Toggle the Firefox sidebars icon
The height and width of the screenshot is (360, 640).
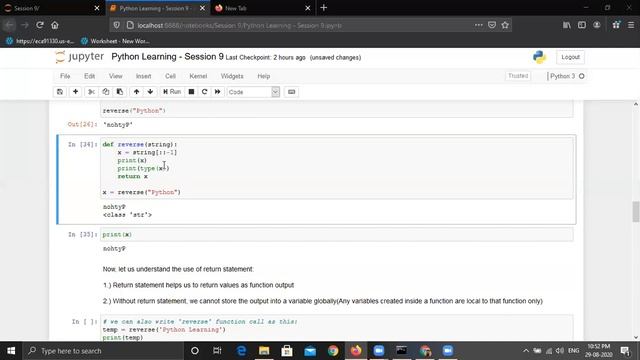click(x=582, y=25)
